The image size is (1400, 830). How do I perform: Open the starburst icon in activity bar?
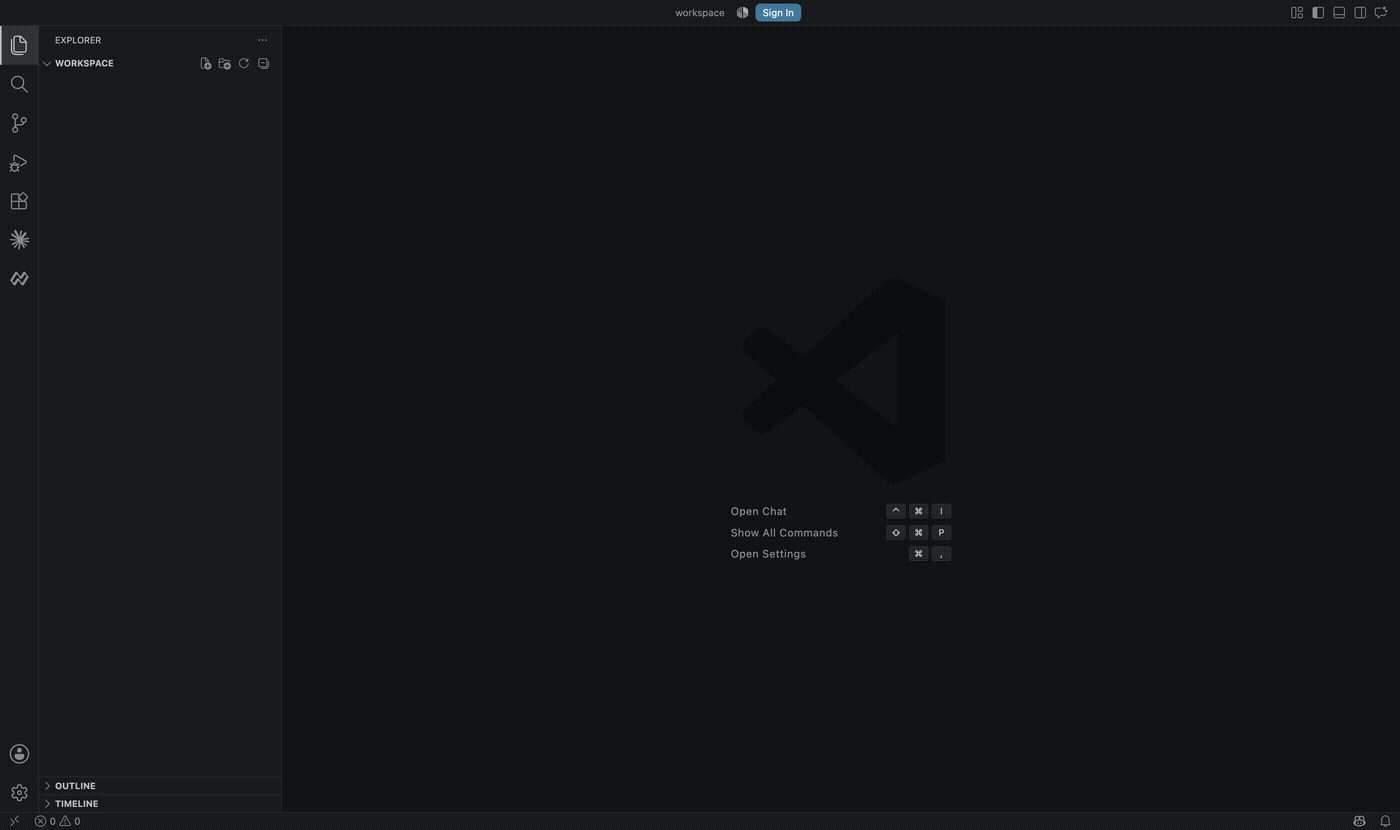pos(19,240)
